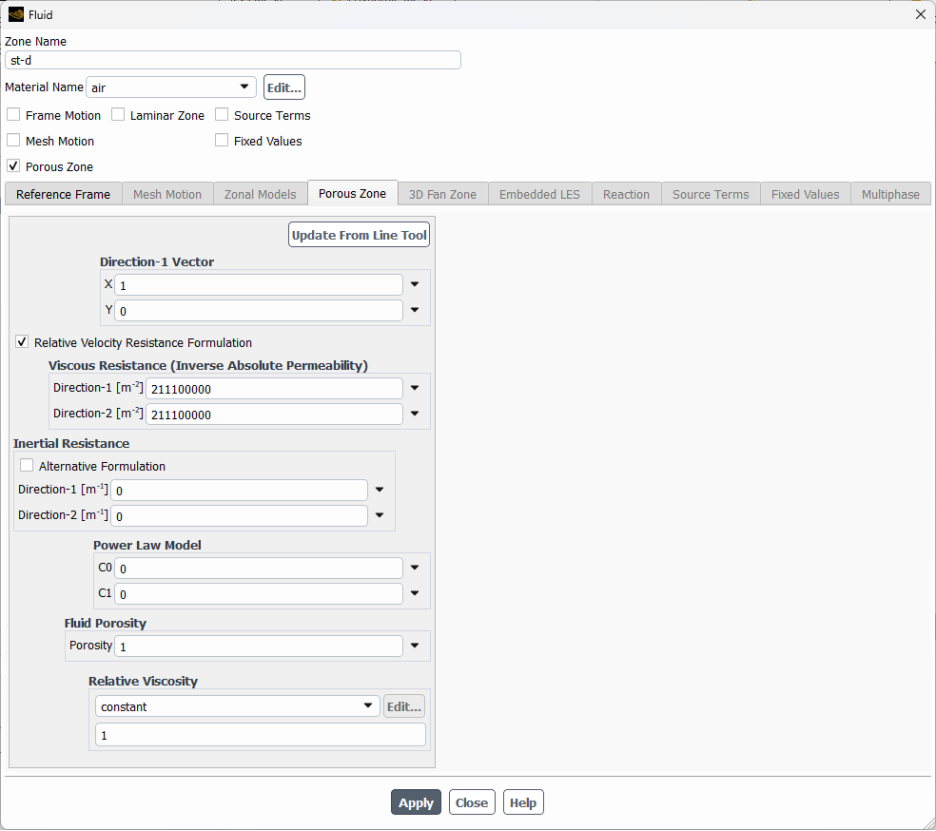Switch to the Mesh Motion tab
This screenshot has width=936, height=831.
168,195
